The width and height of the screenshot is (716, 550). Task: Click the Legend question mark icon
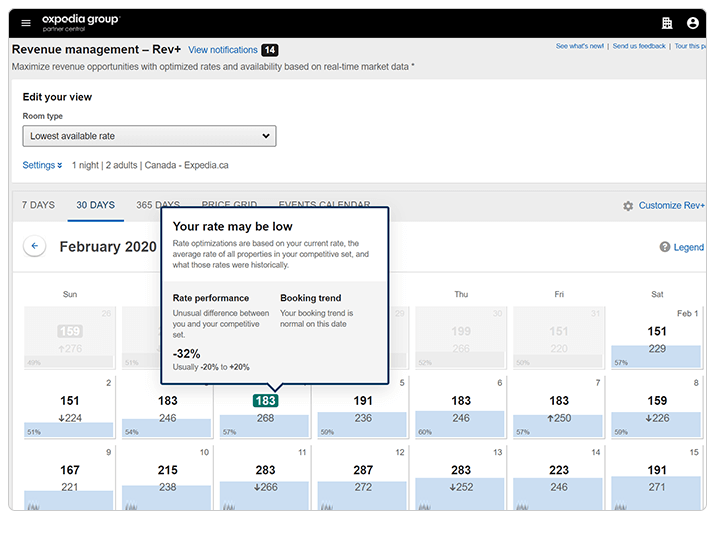pos(665,247)
